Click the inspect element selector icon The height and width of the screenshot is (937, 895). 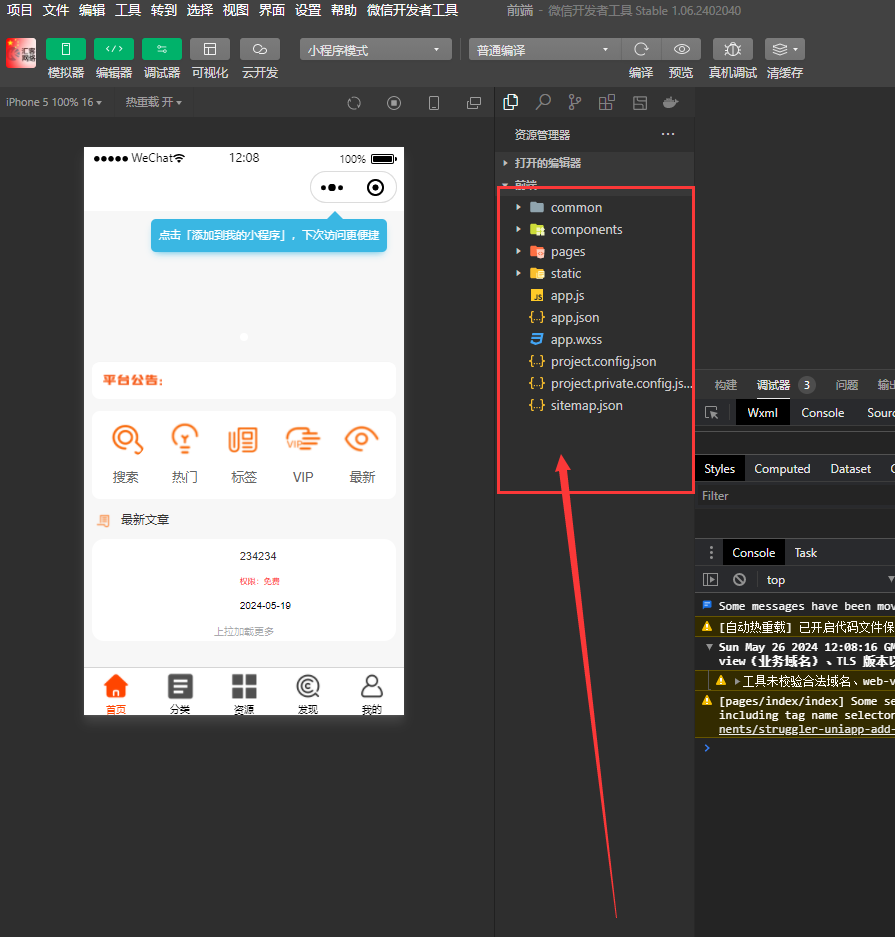click(712, 413)
